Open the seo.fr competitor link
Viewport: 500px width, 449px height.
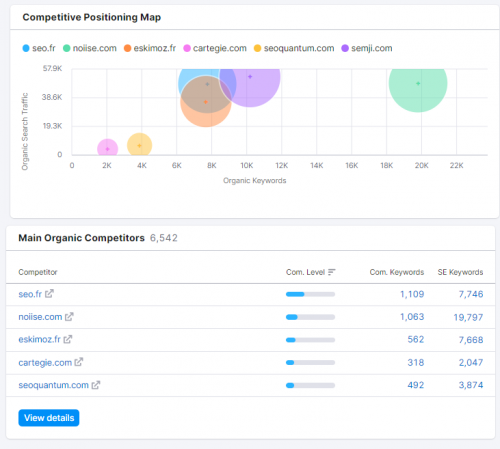point(30,294)
